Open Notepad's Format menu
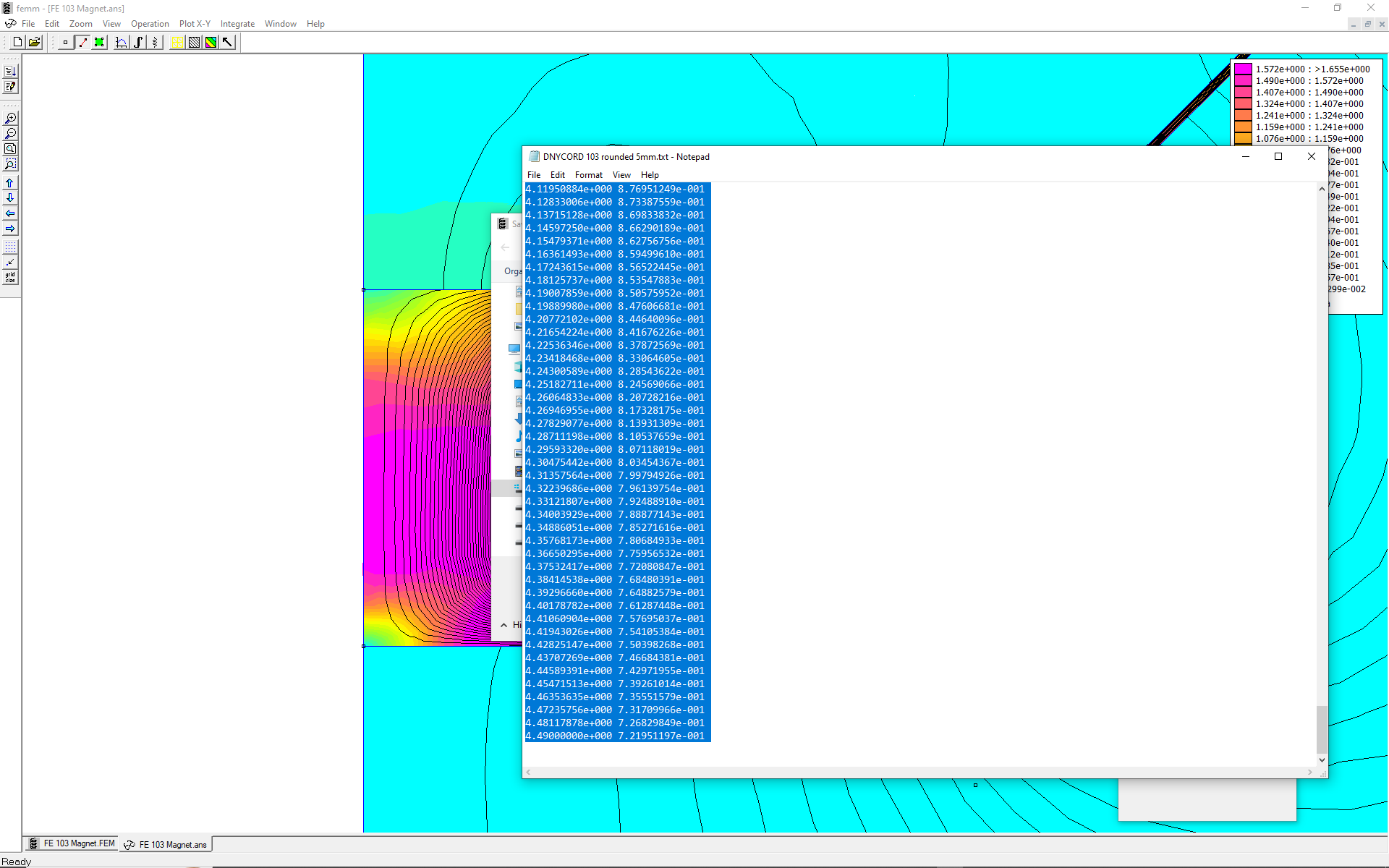 (589, 175)
